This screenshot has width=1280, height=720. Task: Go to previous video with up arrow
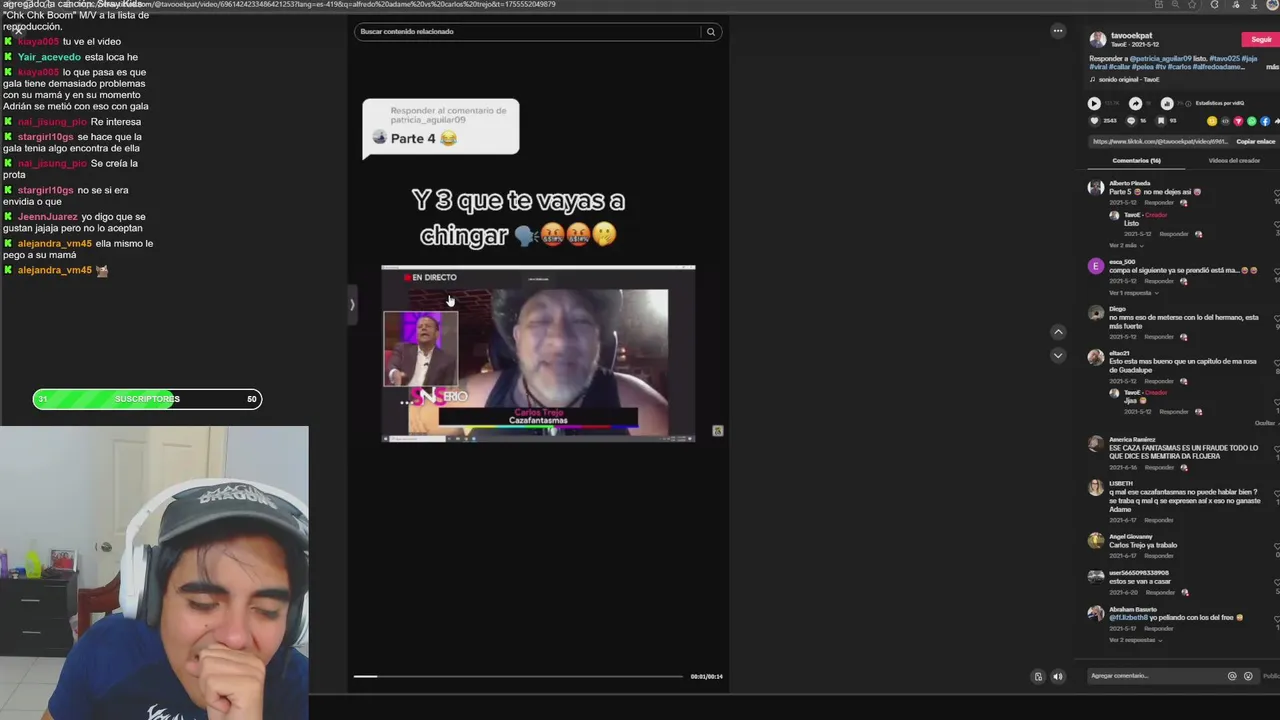click(1058, 332)
